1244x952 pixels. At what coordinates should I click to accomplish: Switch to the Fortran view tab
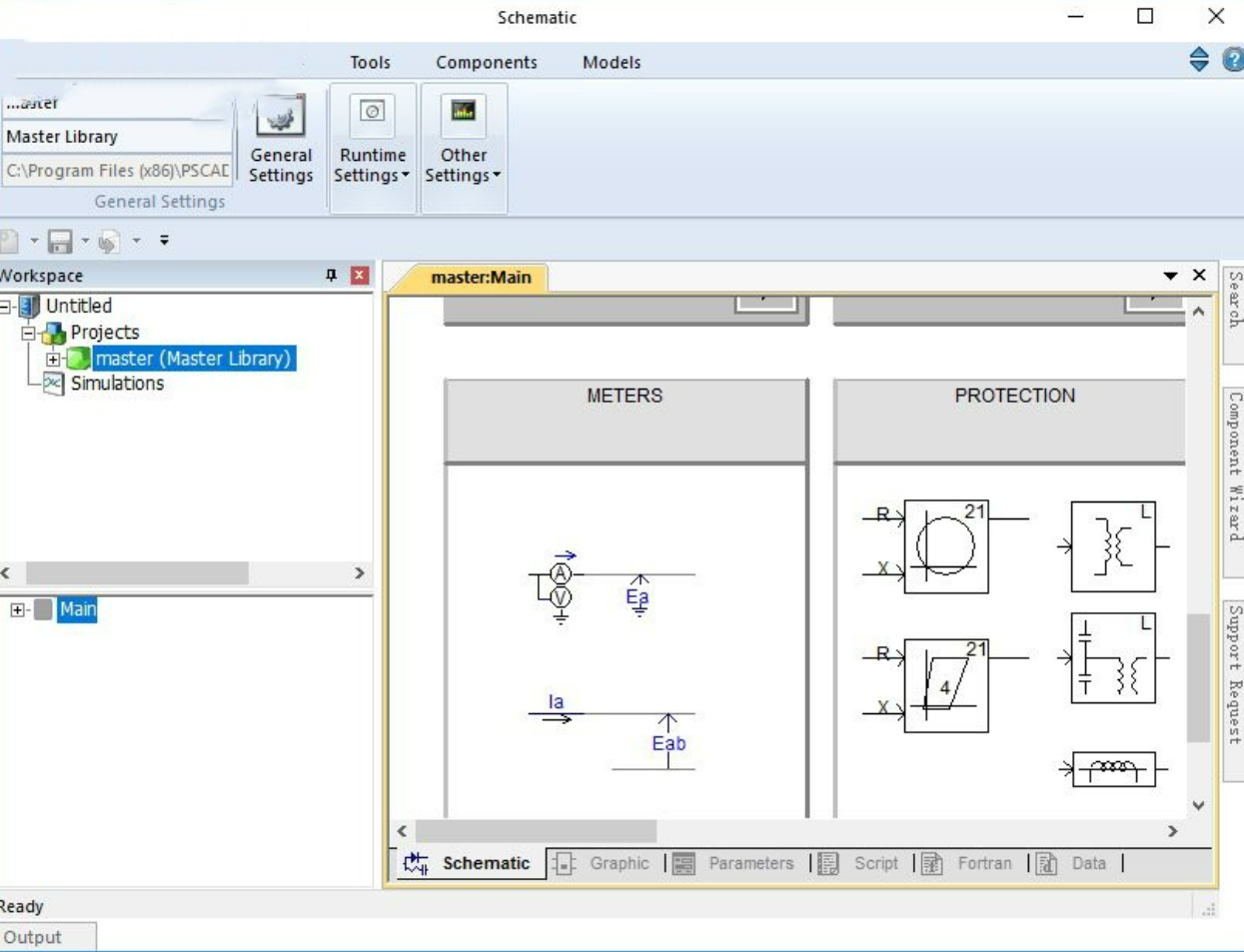click(x=967, y=863)
